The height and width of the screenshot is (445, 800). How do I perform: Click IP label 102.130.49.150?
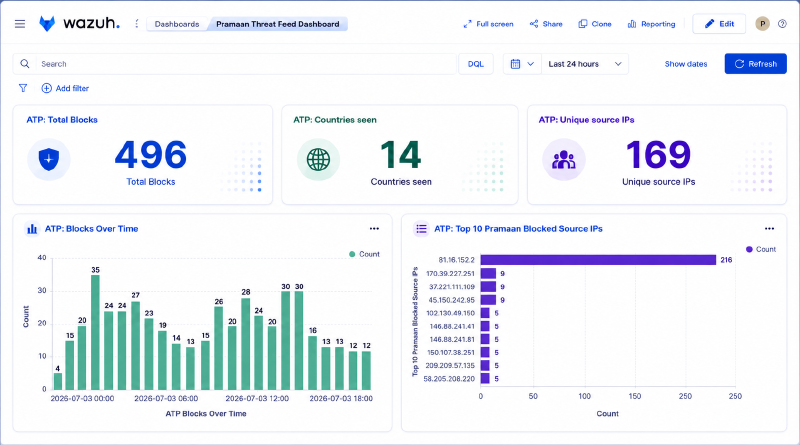coord(450,313)
